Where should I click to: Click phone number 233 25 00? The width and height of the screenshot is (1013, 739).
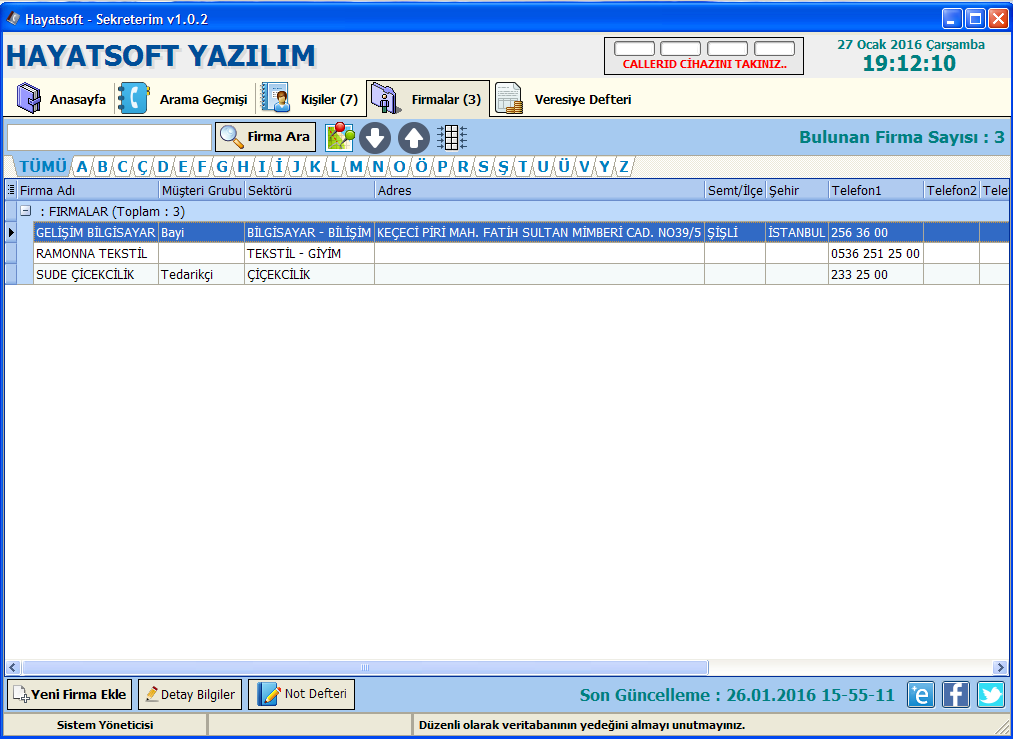coord(876,275)
